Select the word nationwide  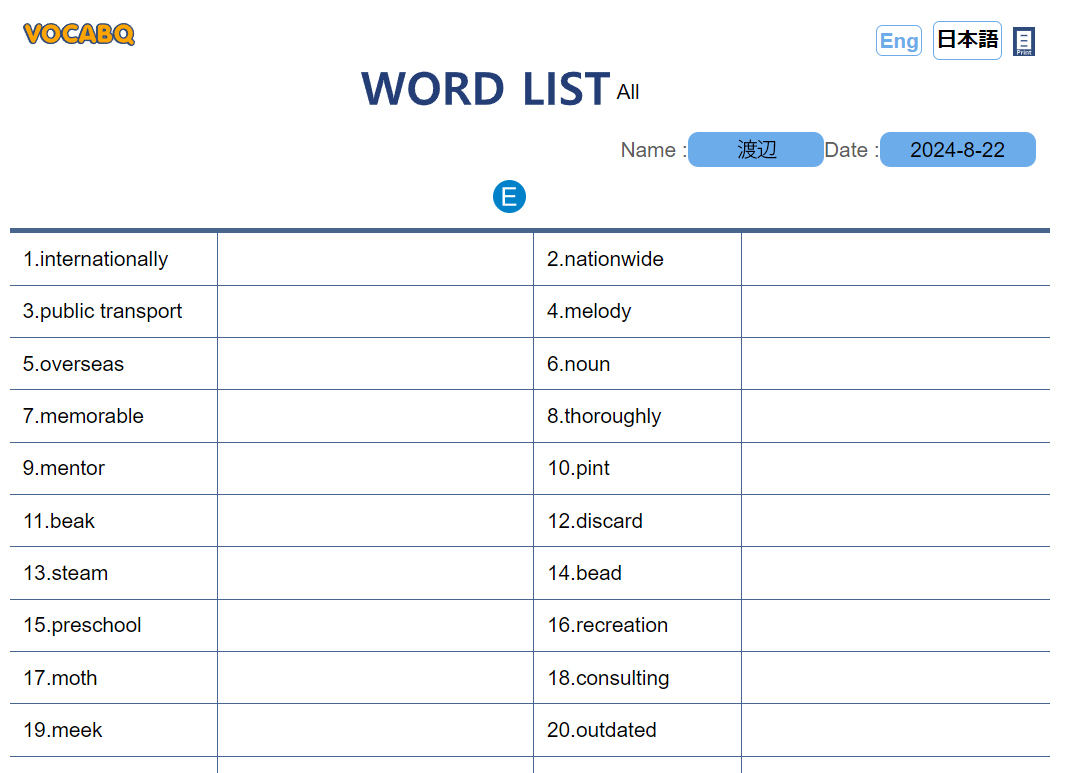point(605,259)
